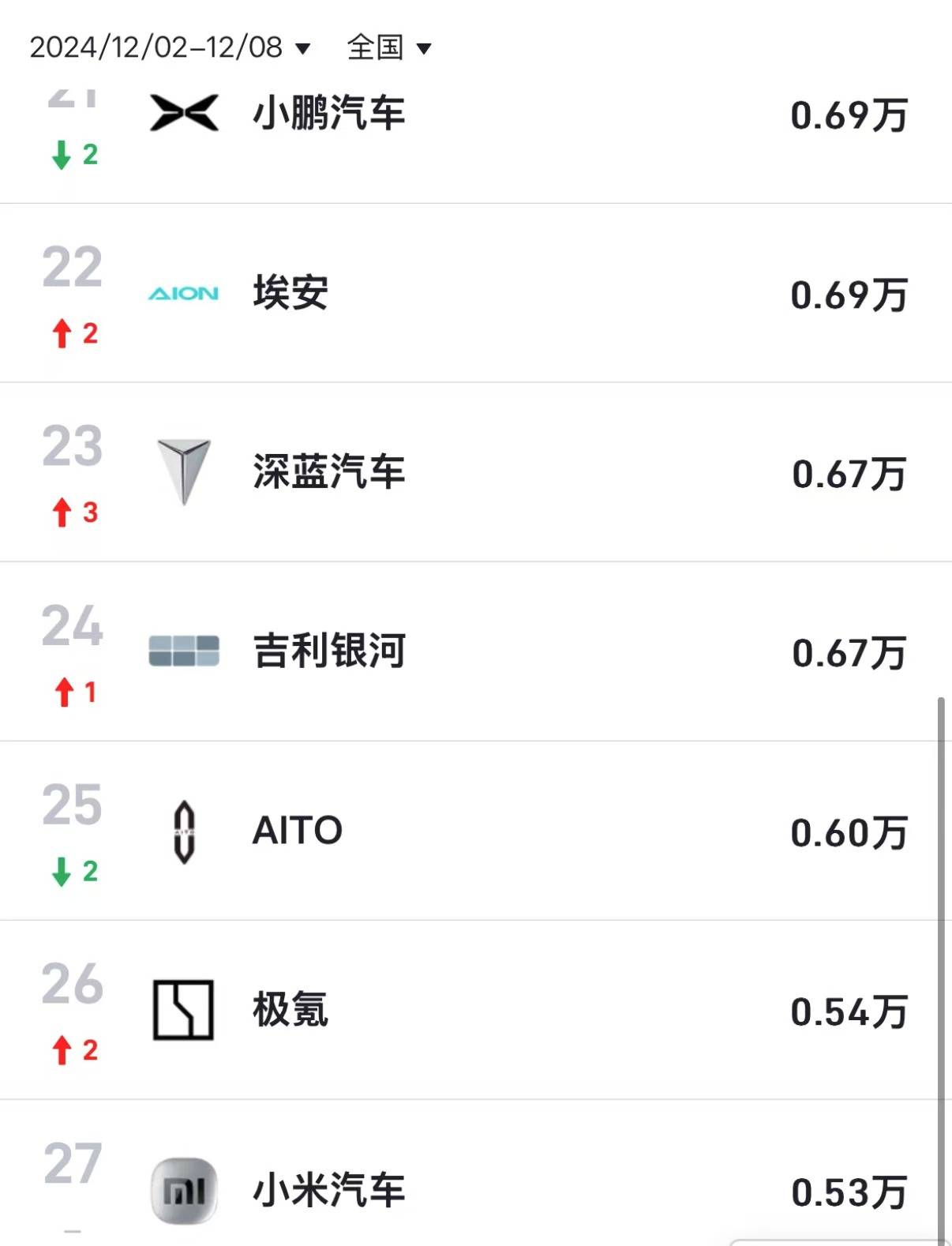Open the date range 2024/12/02–12/08 dropdown
The height and width of the screenshot is (1246, 952).
click(x=156, y=47)
